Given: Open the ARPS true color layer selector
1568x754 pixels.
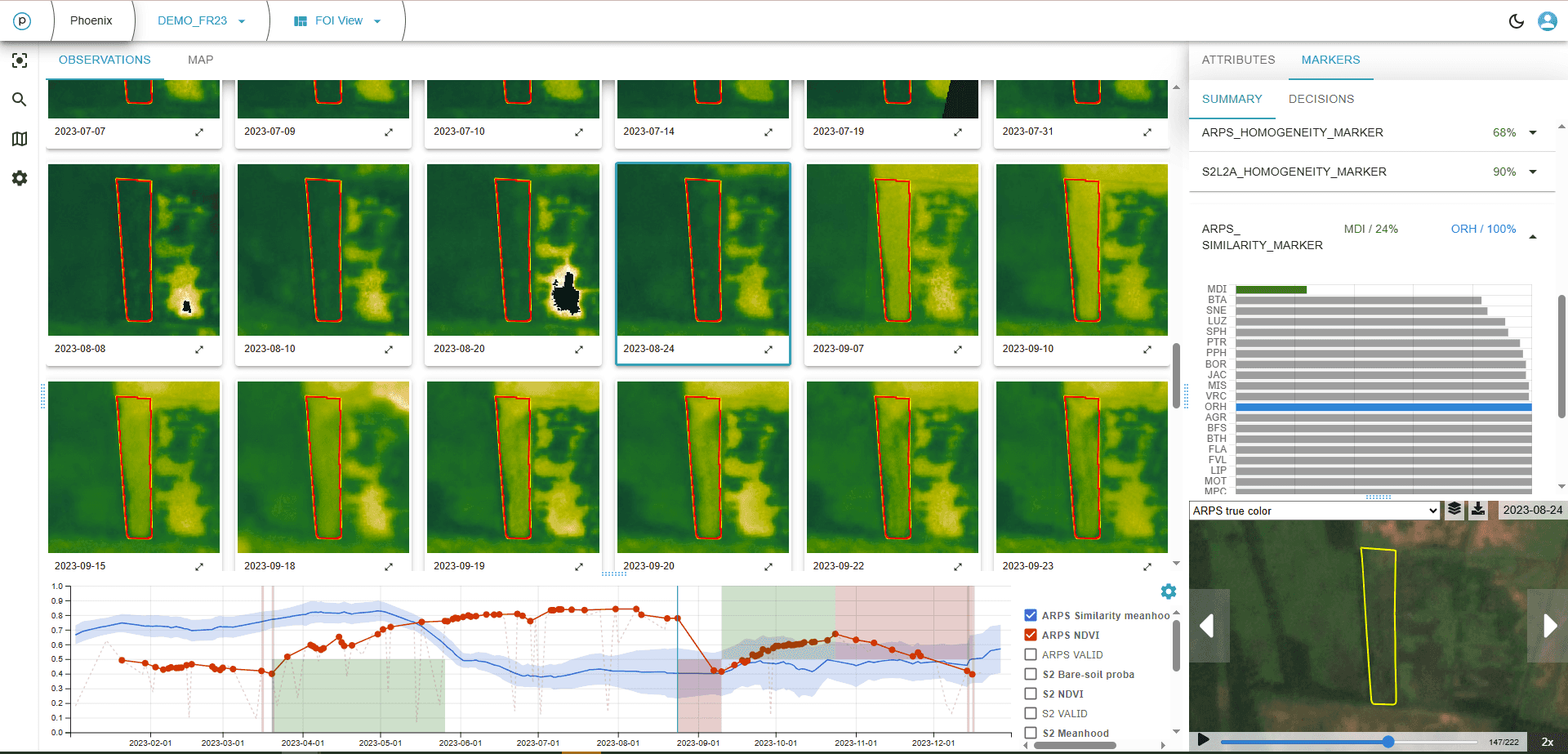Looking at the screenshot, I should pyautogui.click(x=1313, y=511).
